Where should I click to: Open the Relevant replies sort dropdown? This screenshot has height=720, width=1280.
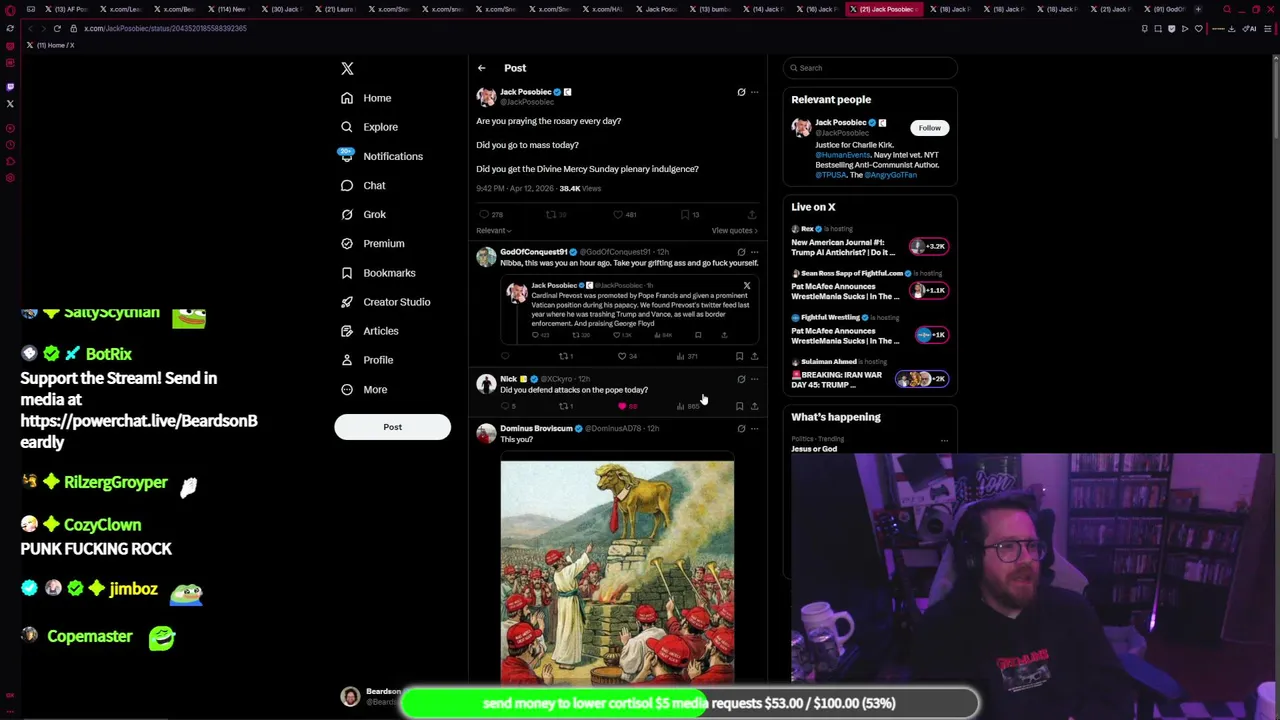click(493, 231)
